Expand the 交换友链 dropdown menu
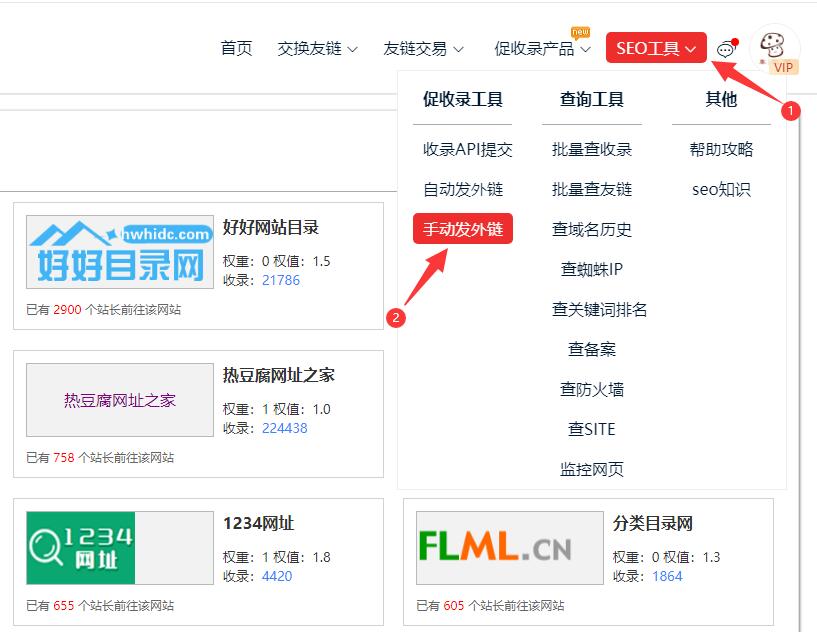 pos(317,48)
